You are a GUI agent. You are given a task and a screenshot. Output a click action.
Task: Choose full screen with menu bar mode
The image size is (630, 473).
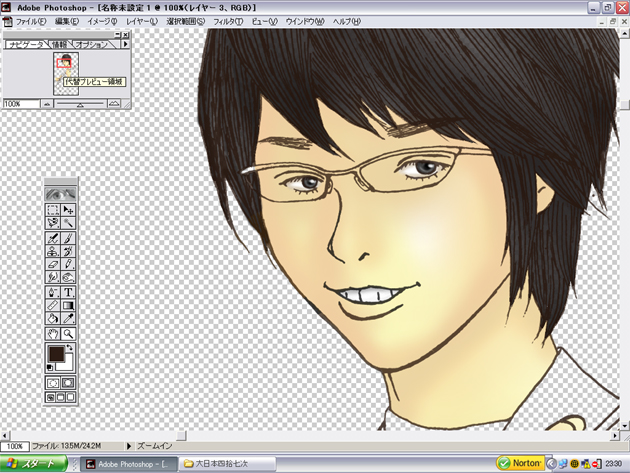pyautogui.click(x=60, y=397)
